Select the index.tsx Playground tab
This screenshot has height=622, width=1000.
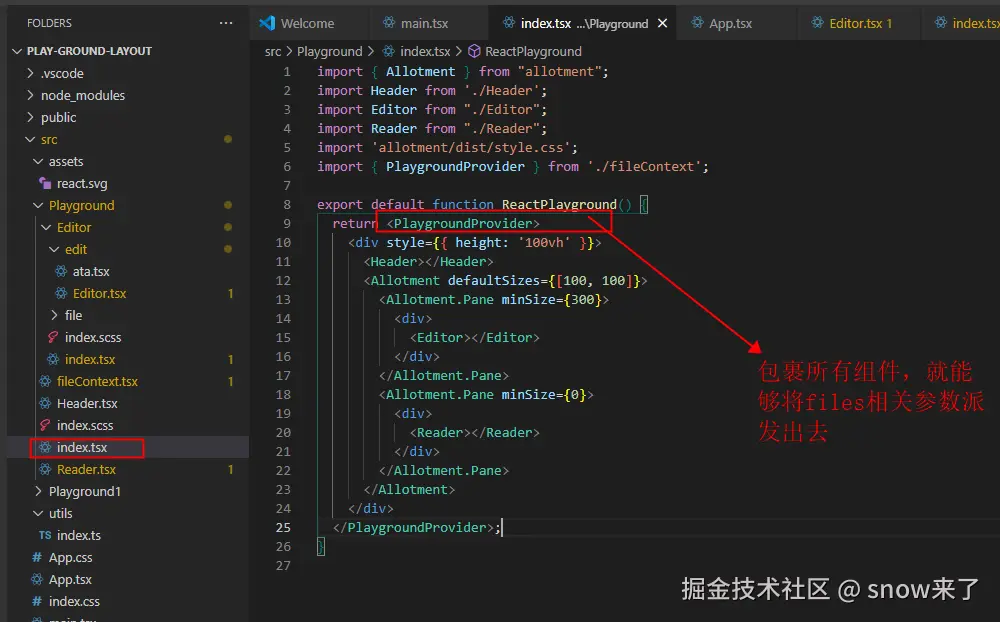(584, 23)
